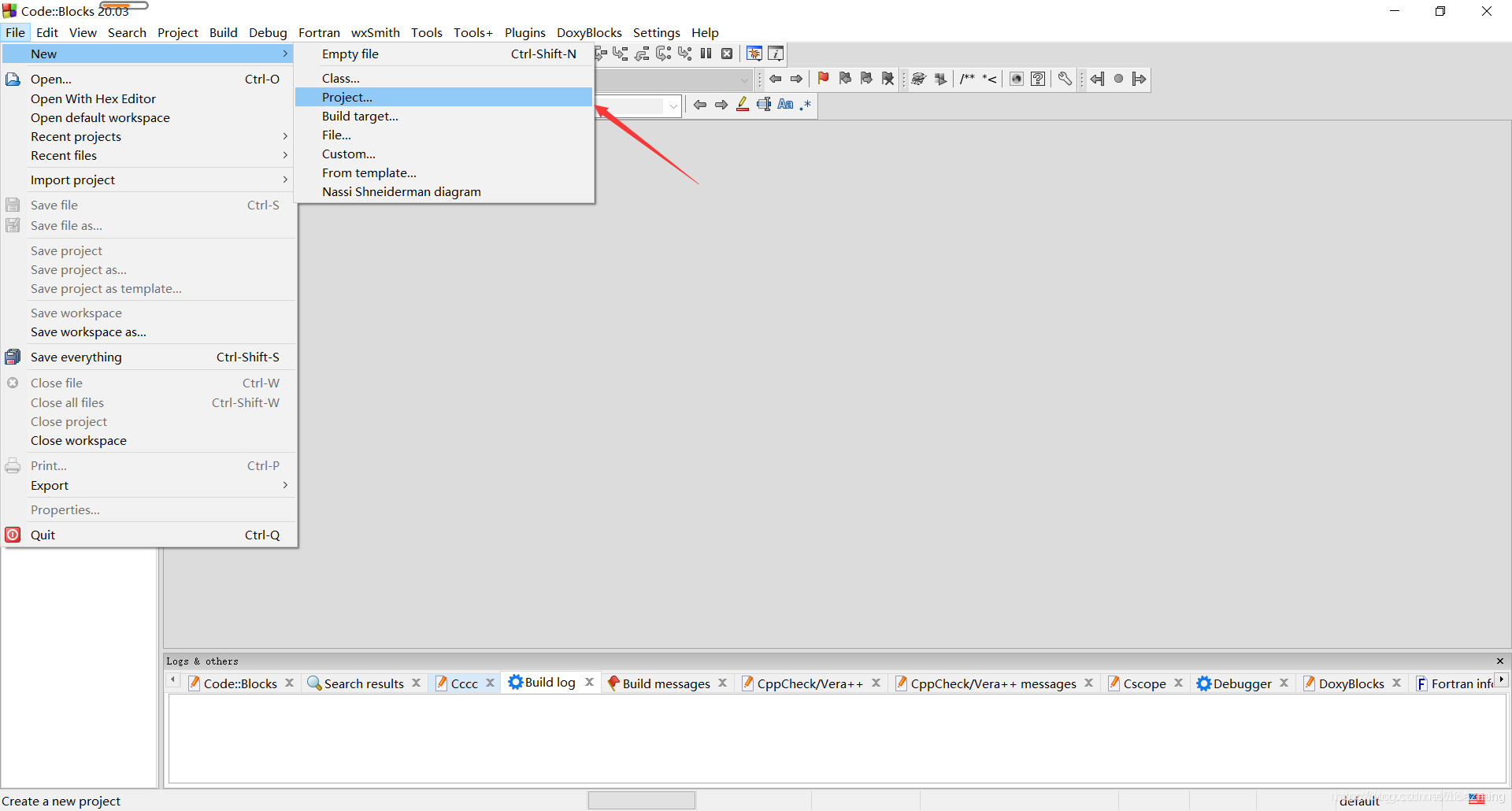This screenshot has width=1512, height=811.
Task: Insert line comment with the *< icon
Action: [989, 79]
